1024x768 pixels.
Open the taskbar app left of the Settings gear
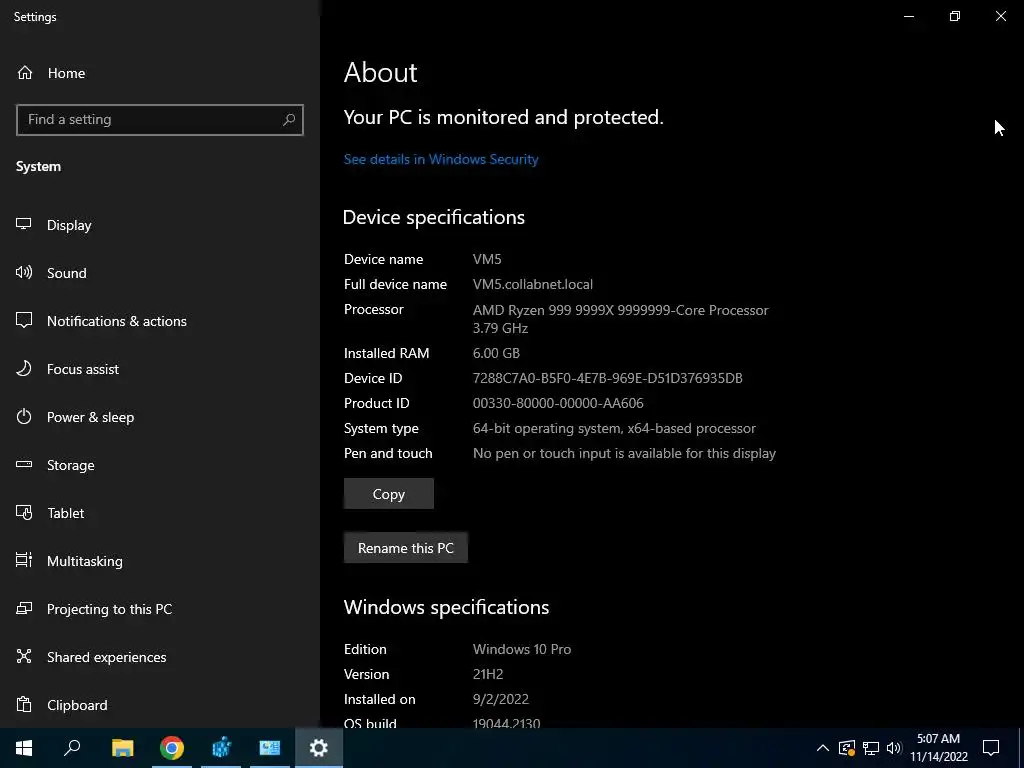click(270, 748)
